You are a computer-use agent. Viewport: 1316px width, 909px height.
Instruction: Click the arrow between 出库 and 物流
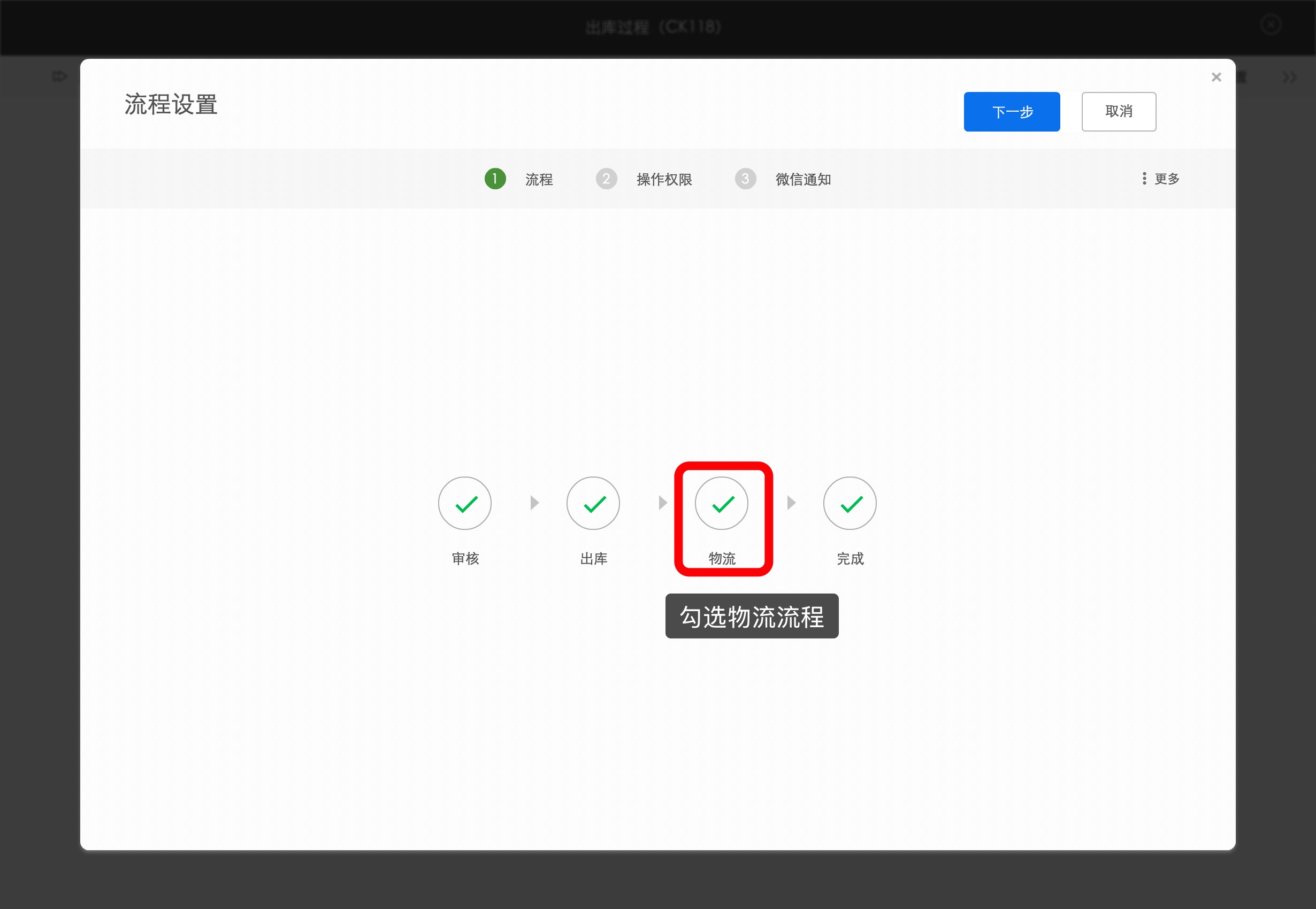(663, 502)
